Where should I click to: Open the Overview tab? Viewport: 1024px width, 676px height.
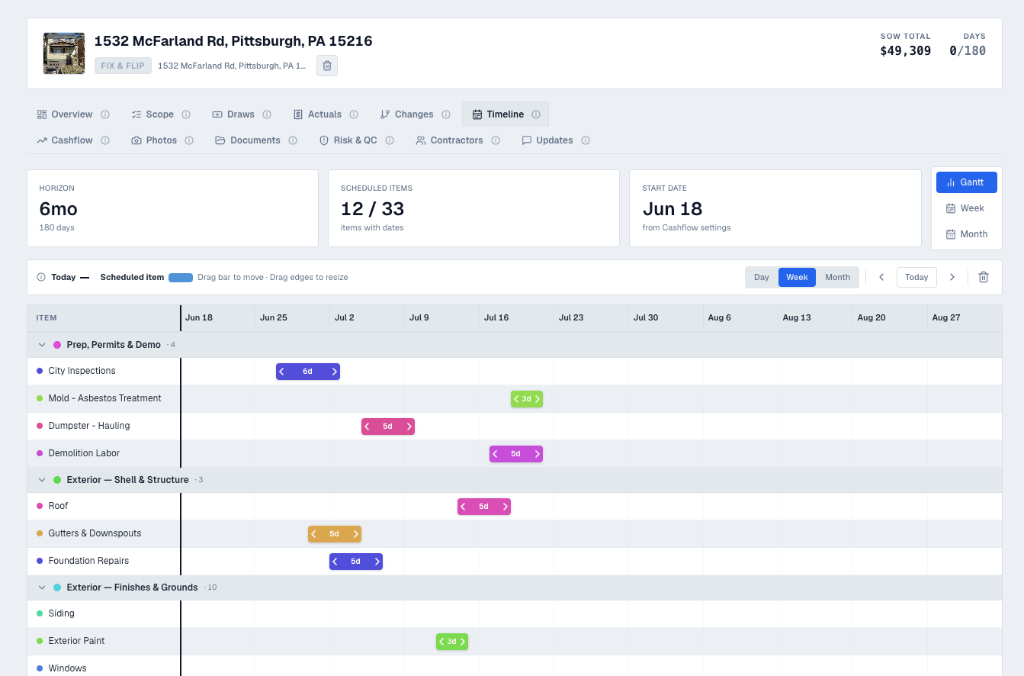(65, 114)
